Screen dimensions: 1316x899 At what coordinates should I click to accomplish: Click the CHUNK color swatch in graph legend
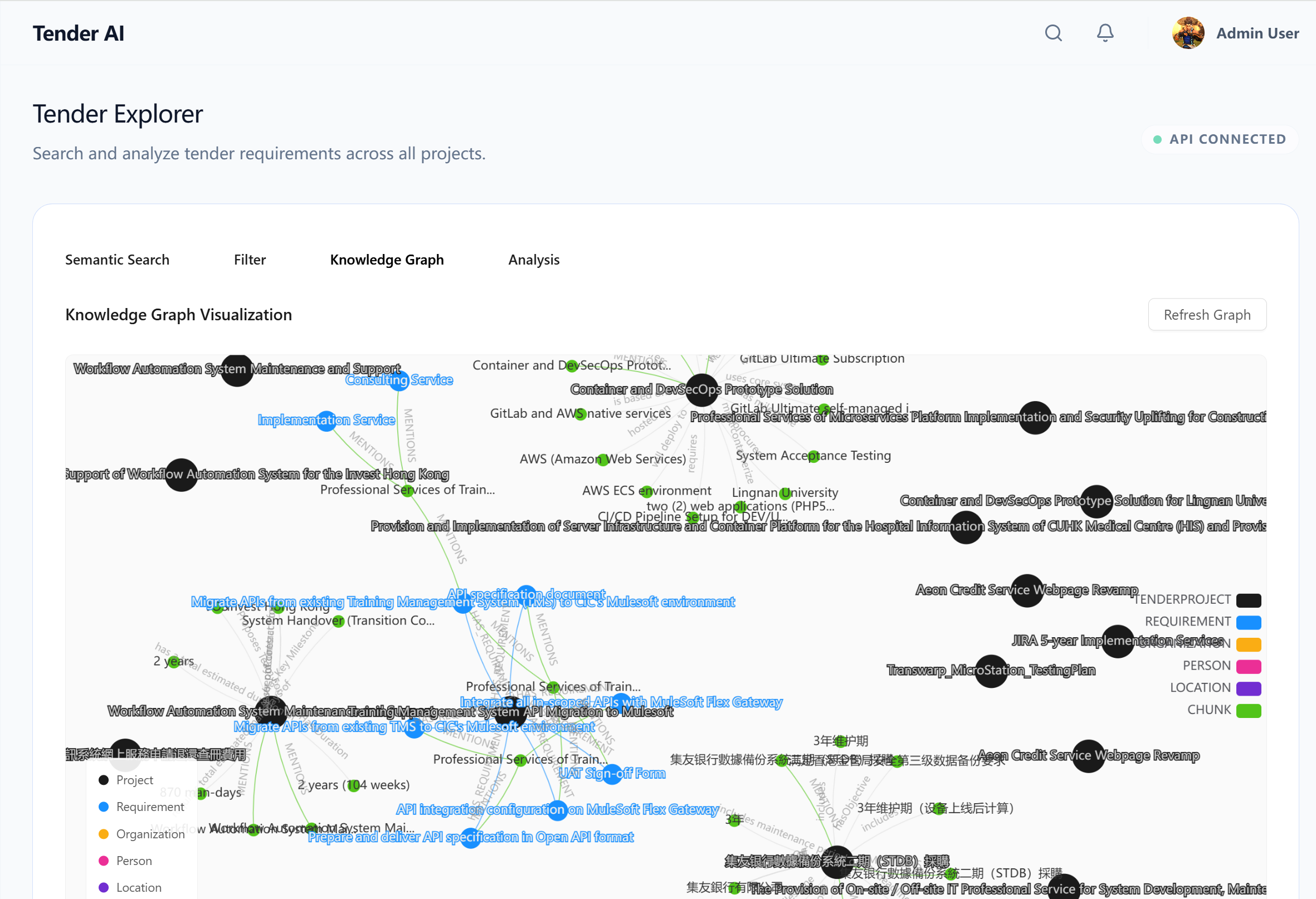click(1250, 710)
